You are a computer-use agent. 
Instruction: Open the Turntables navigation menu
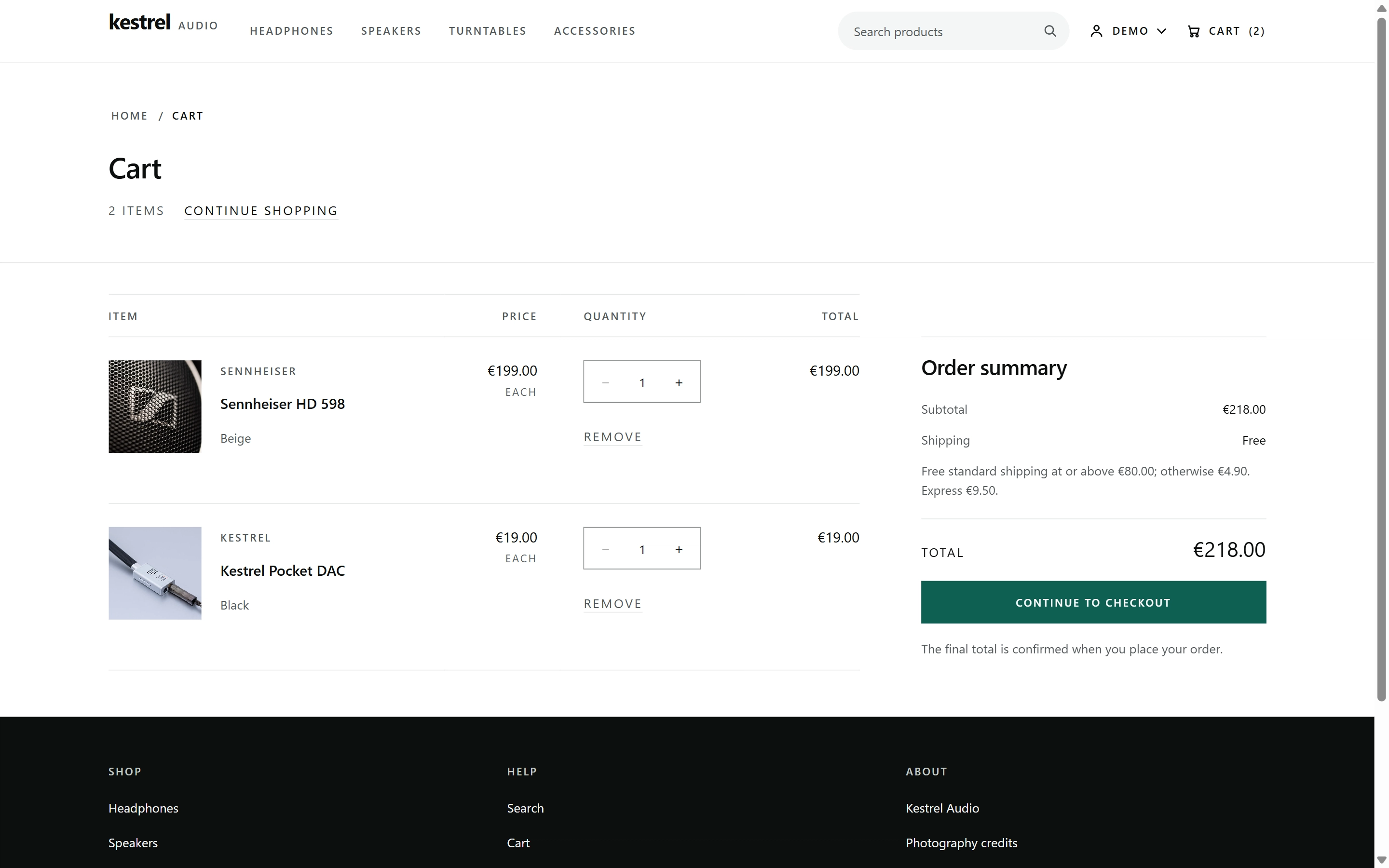point(487,31)
